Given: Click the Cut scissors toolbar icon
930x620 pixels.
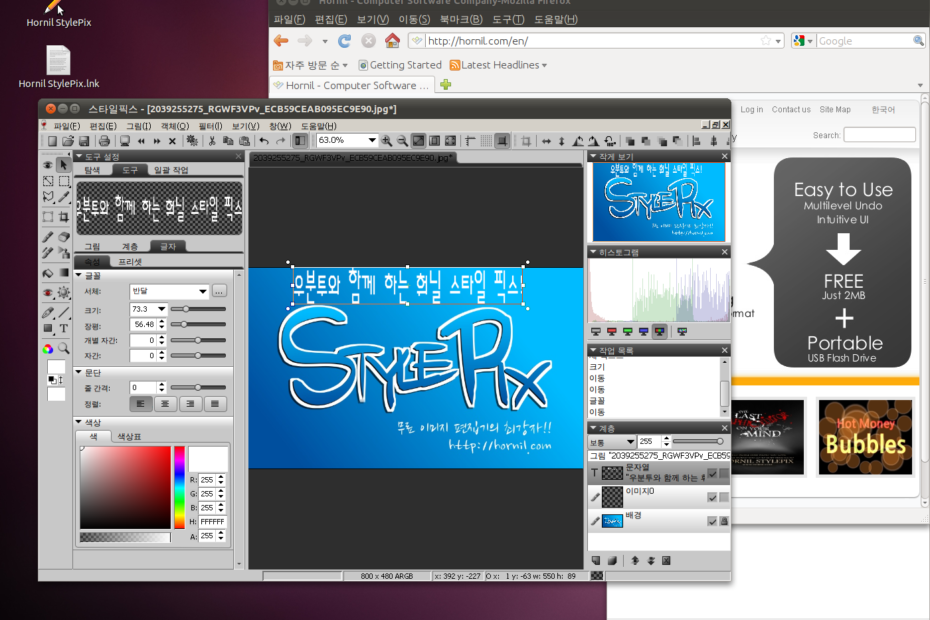Looking at the screenshot, I should (212, 141).
